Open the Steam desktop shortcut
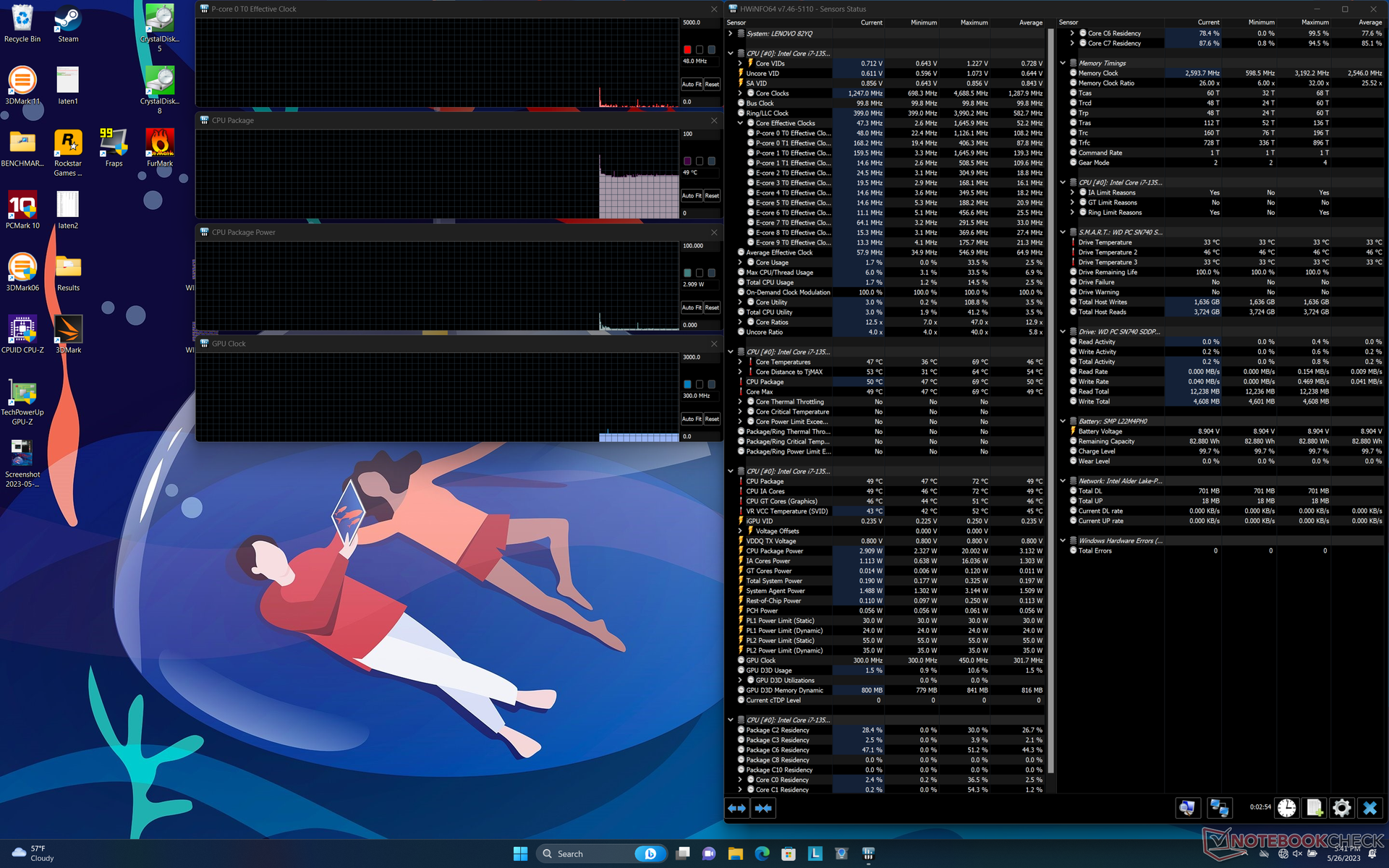The image size is (1389, 868). click(68, 24)
